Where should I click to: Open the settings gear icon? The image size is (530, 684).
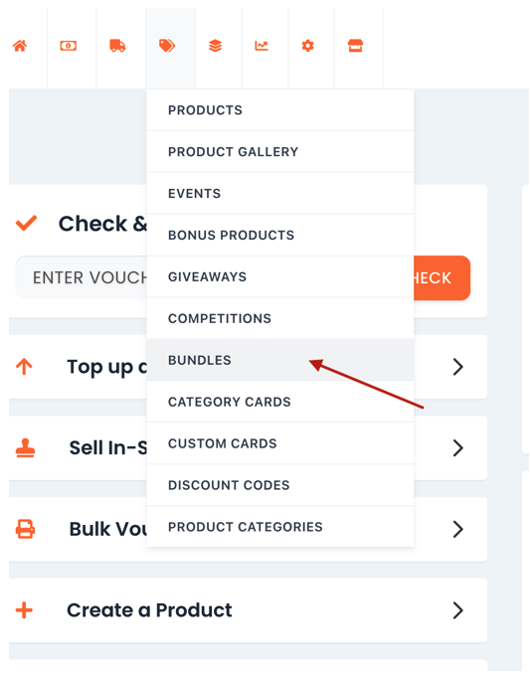pos(308,45)
